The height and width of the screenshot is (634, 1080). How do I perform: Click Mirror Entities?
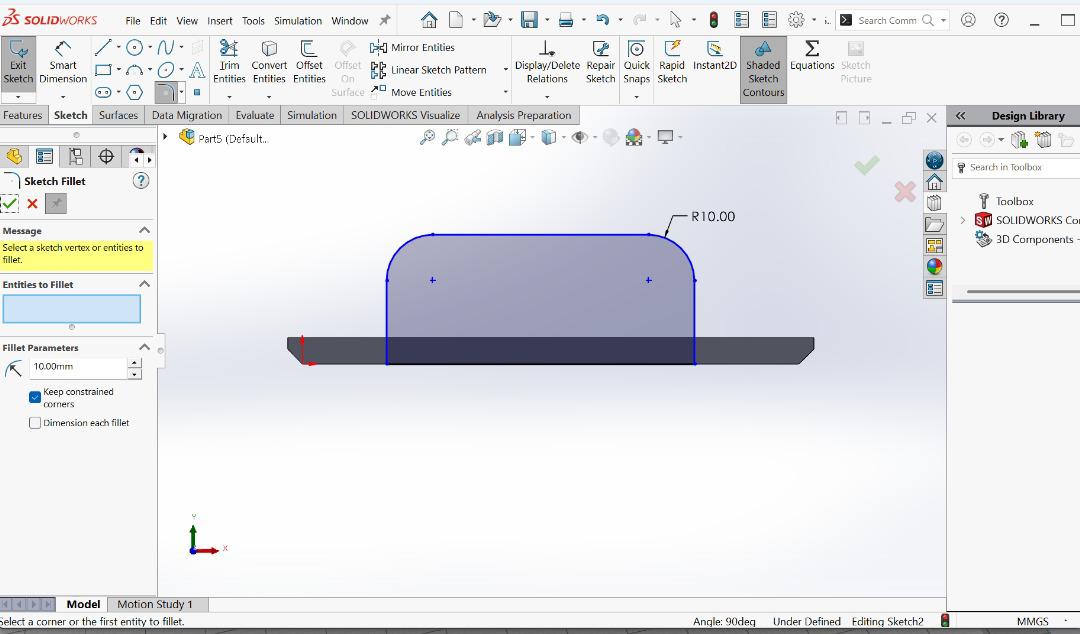click(413, 48)
